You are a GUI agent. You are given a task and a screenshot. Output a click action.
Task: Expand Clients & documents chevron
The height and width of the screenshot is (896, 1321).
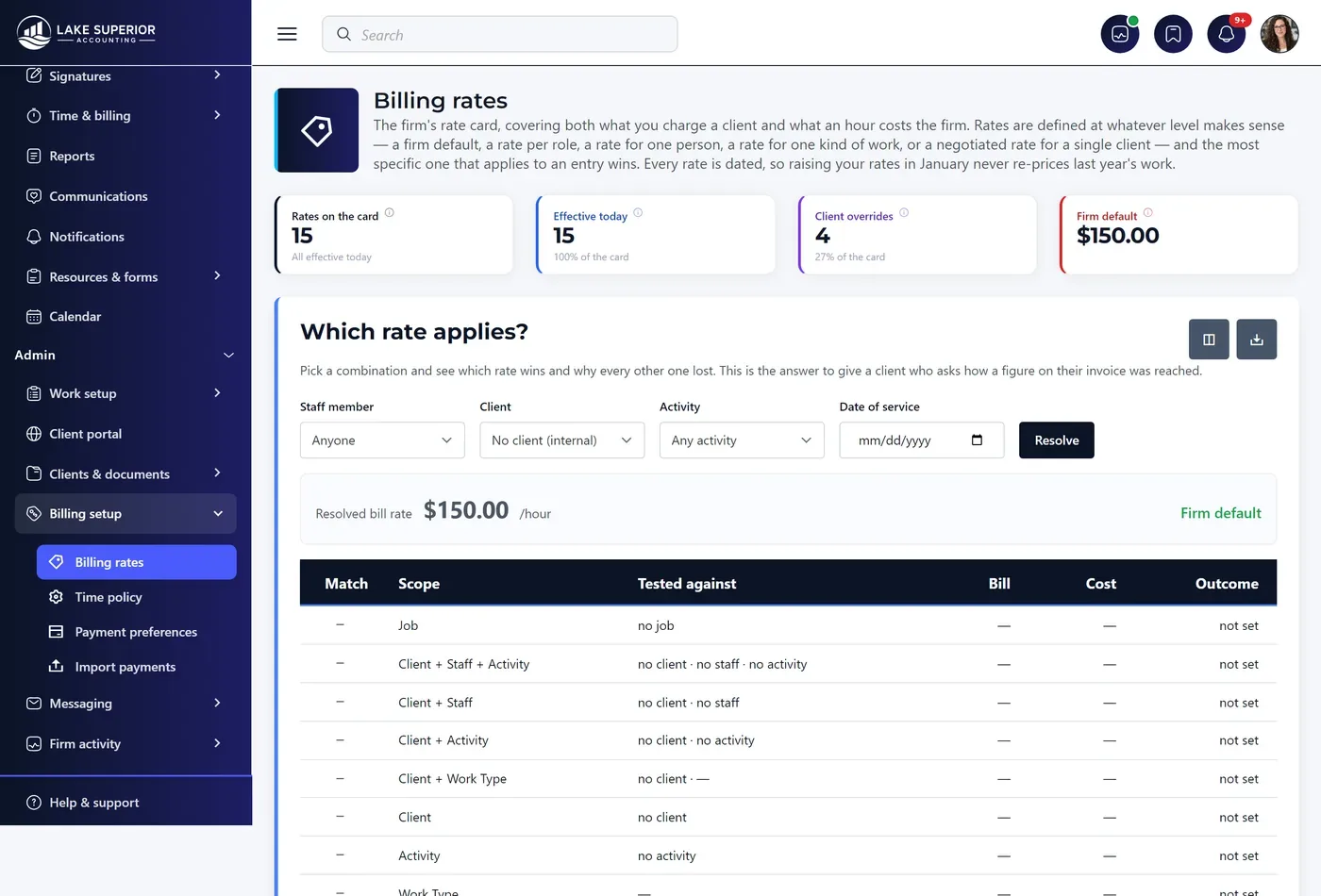click(217, 473)
